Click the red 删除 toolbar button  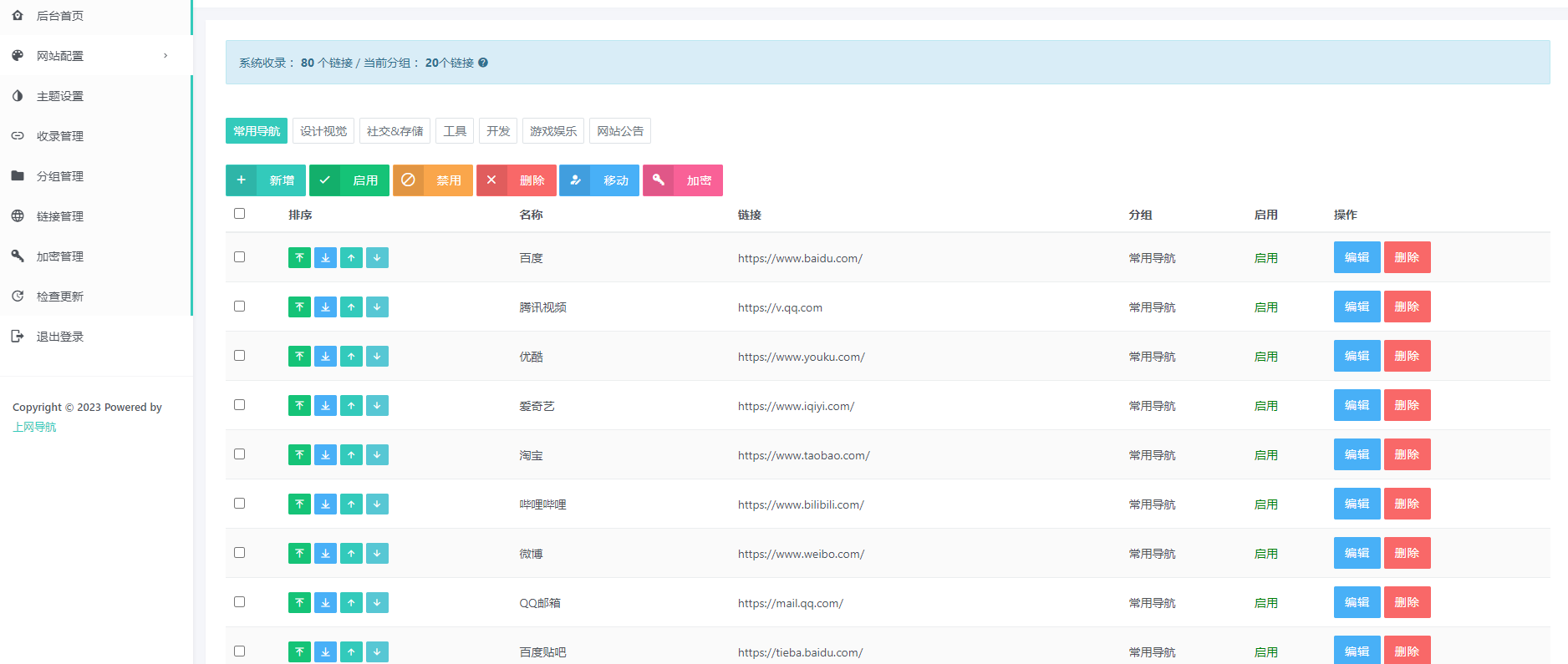coord(517,180)
